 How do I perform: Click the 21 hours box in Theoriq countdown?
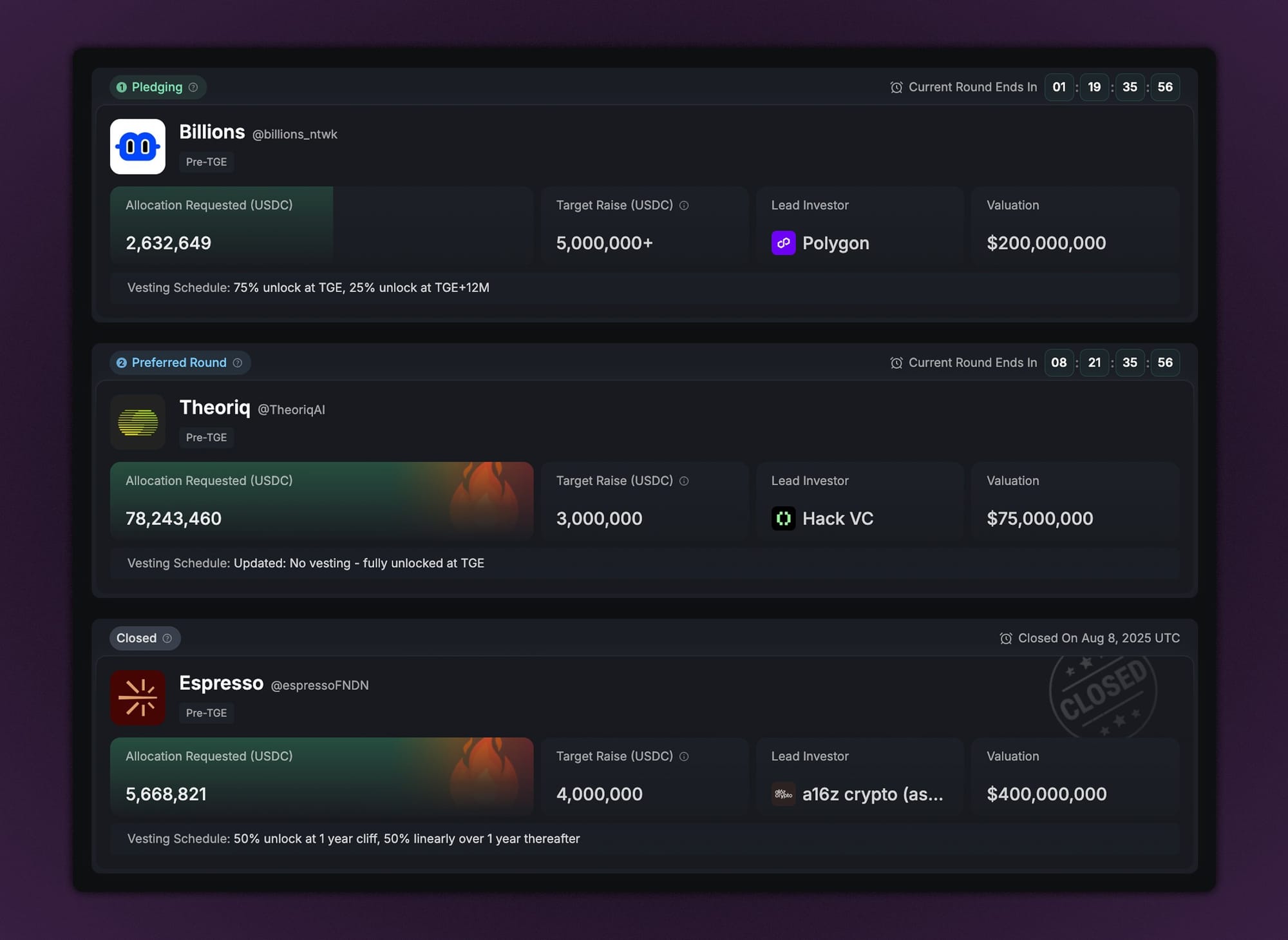point(1094,363)
